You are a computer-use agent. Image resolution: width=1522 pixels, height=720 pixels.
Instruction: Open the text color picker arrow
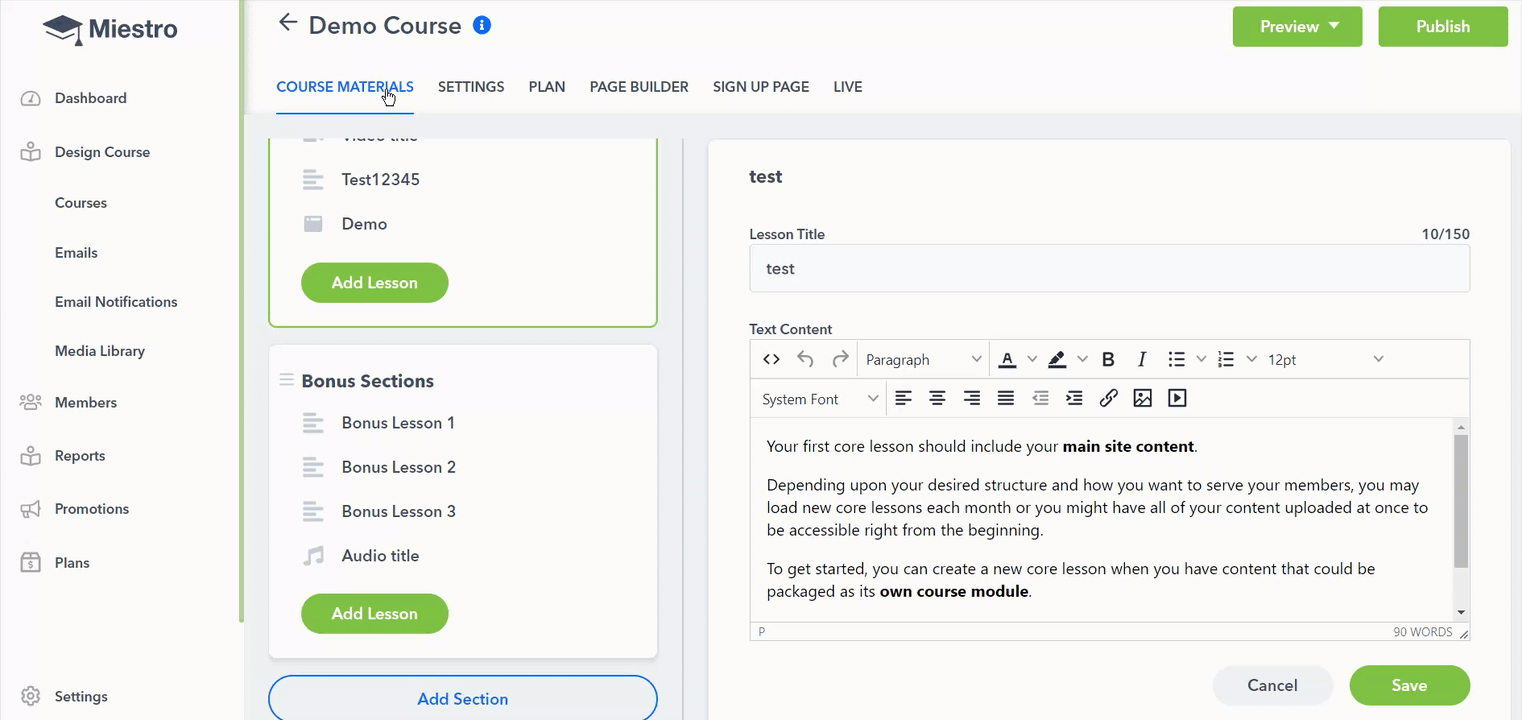point(1032,359)
